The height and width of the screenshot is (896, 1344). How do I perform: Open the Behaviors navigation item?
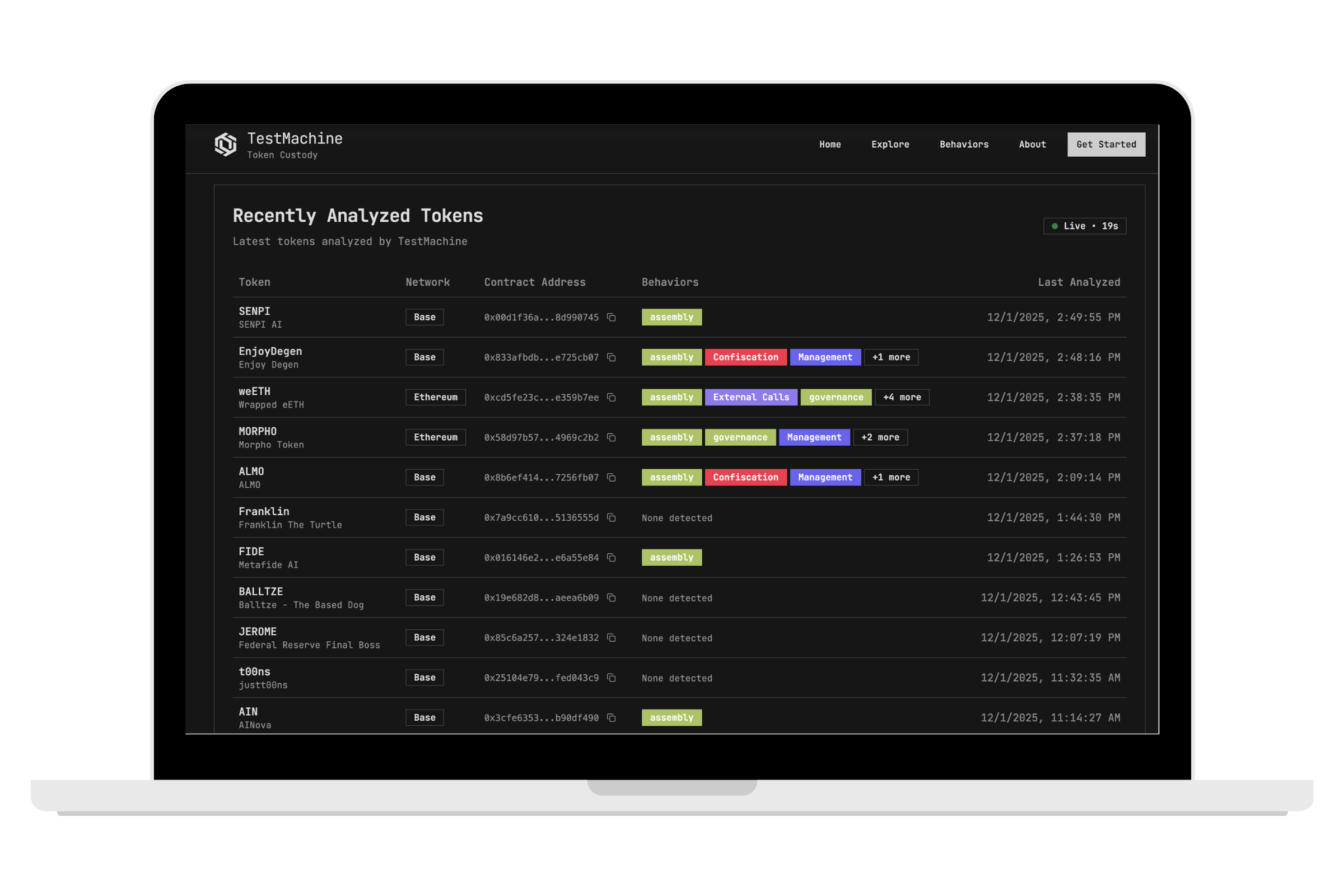coord(963,144)
